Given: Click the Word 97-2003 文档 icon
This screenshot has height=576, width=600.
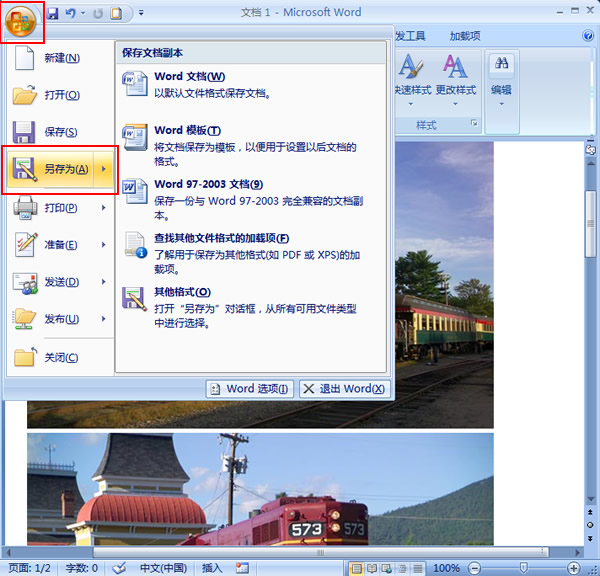Looking at the screenshot, I should pyautogui.click(x=135, y=191).
